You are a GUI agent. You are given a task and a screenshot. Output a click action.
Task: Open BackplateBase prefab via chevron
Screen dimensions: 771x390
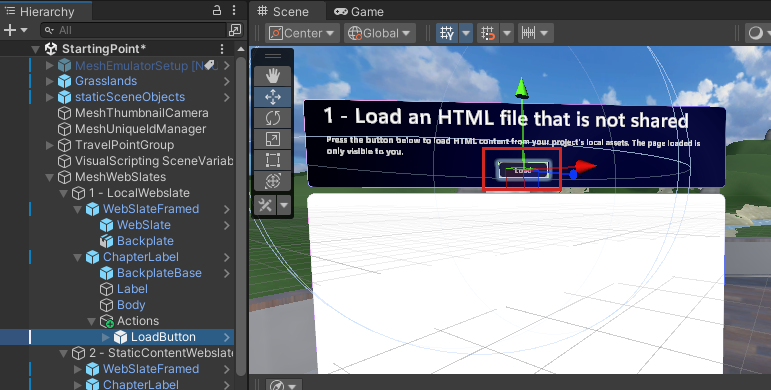(x=227, y=273)
